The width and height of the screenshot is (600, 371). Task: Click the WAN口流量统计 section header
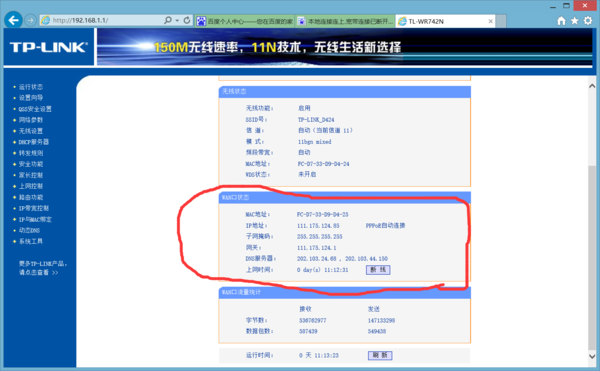coord(344,293)
